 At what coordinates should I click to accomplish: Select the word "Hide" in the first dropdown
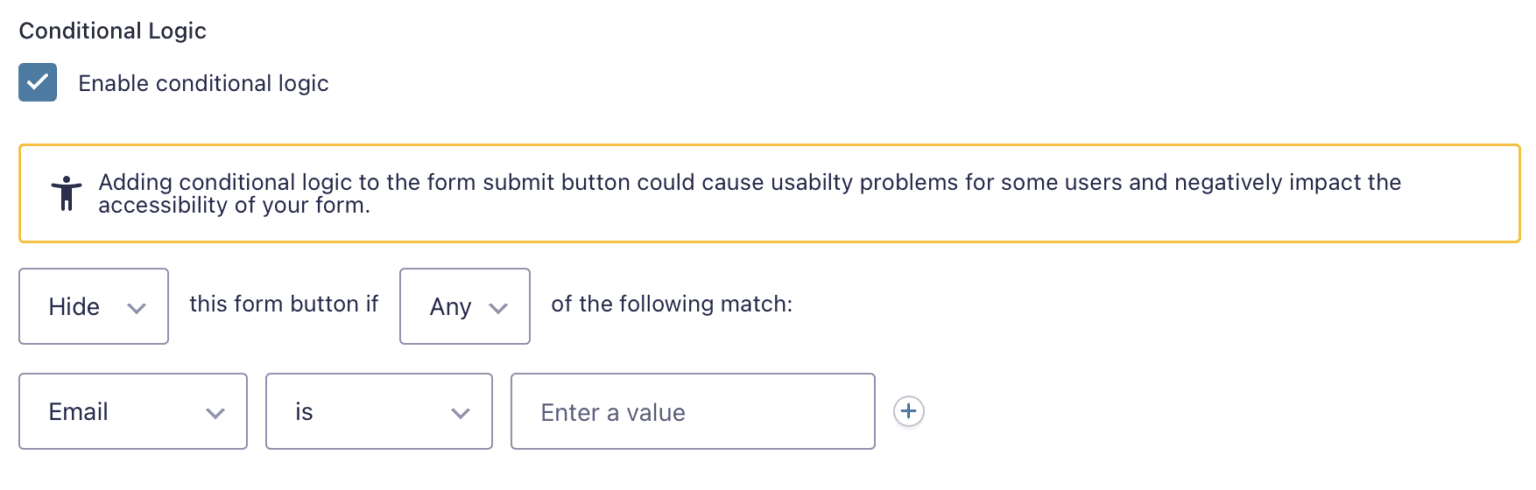pos(74,307)
